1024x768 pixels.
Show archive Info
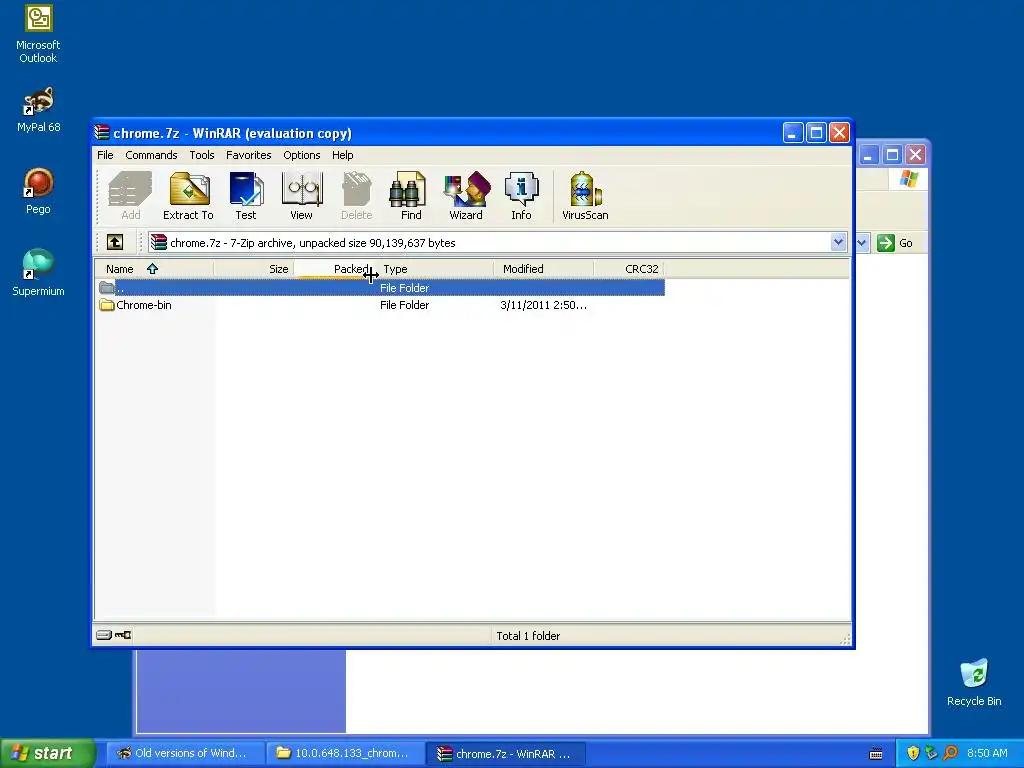[x=521, y=195]
